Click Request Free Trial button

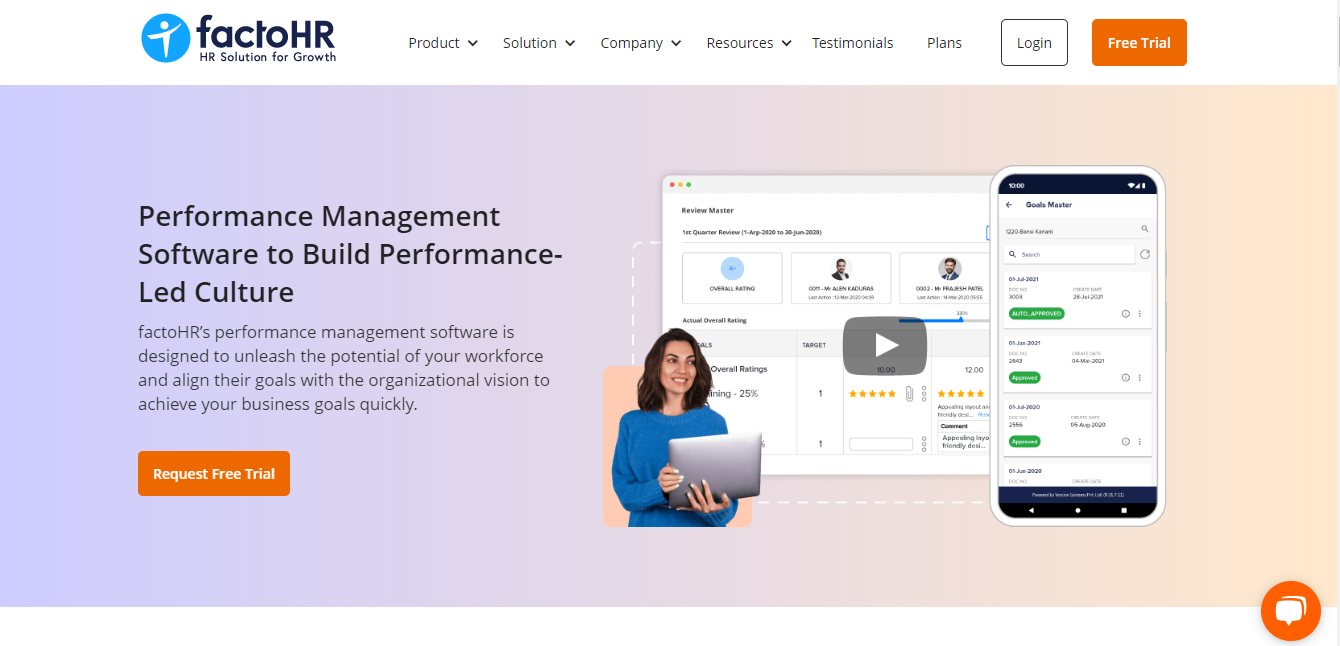(214, 474)
